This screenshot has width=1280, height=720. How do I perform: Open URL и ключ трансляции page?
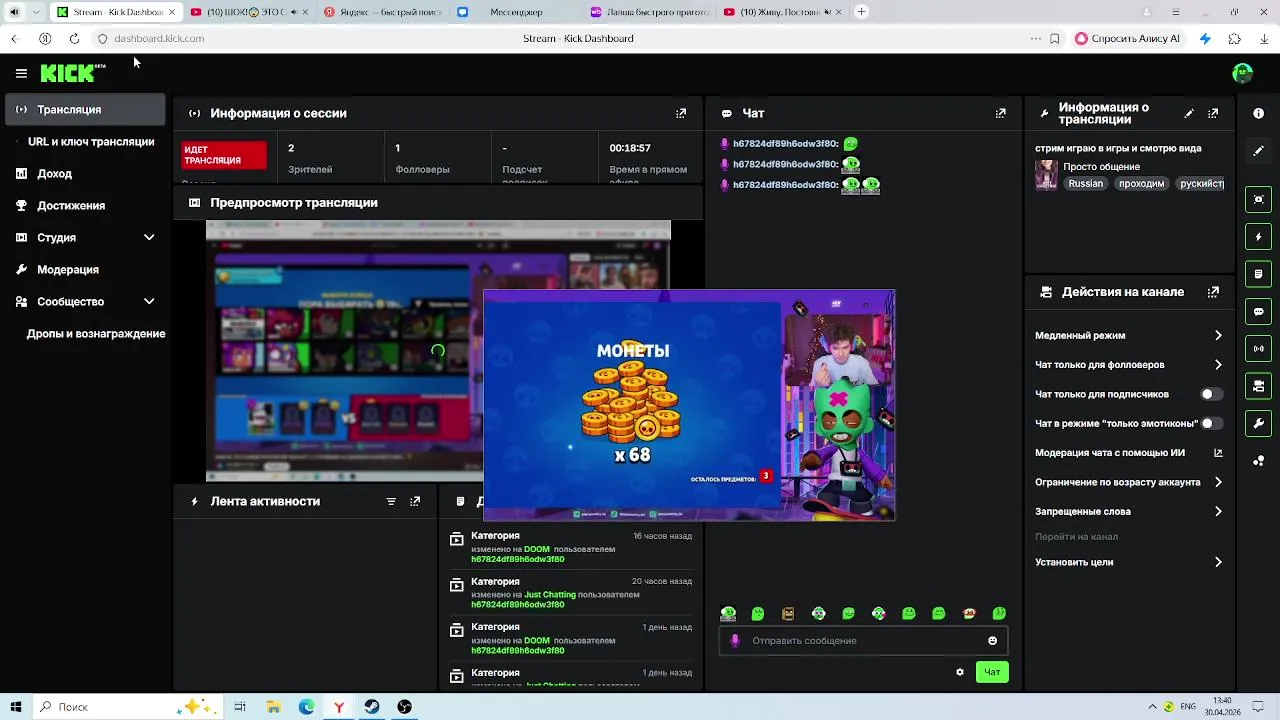[x=91, y=142]
